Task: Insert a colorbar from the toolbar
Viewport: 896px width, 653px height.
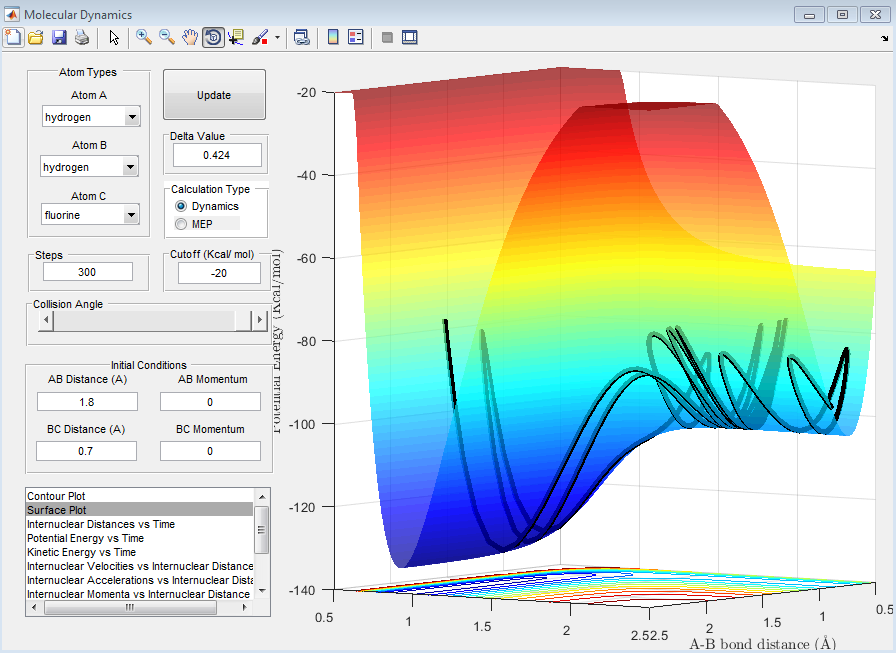Action: click(333, 37)
